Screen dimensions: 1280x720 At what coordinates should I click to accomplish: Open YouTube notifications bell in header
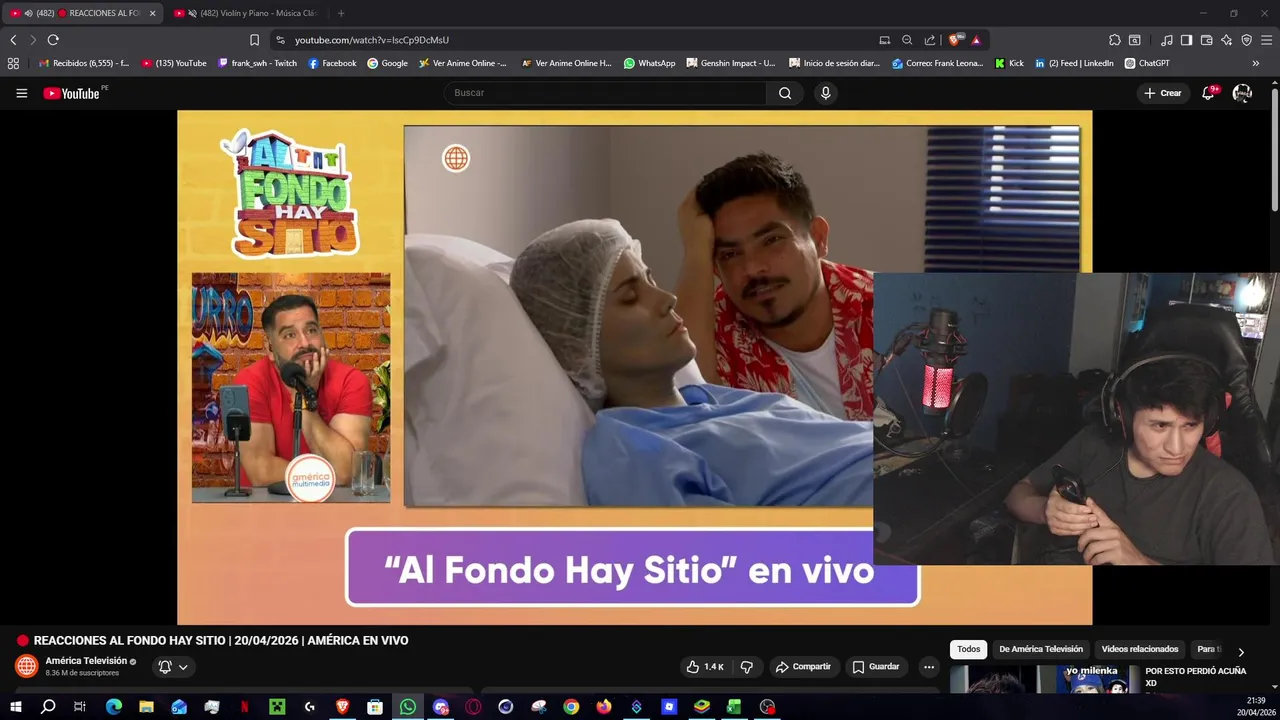1208,93
